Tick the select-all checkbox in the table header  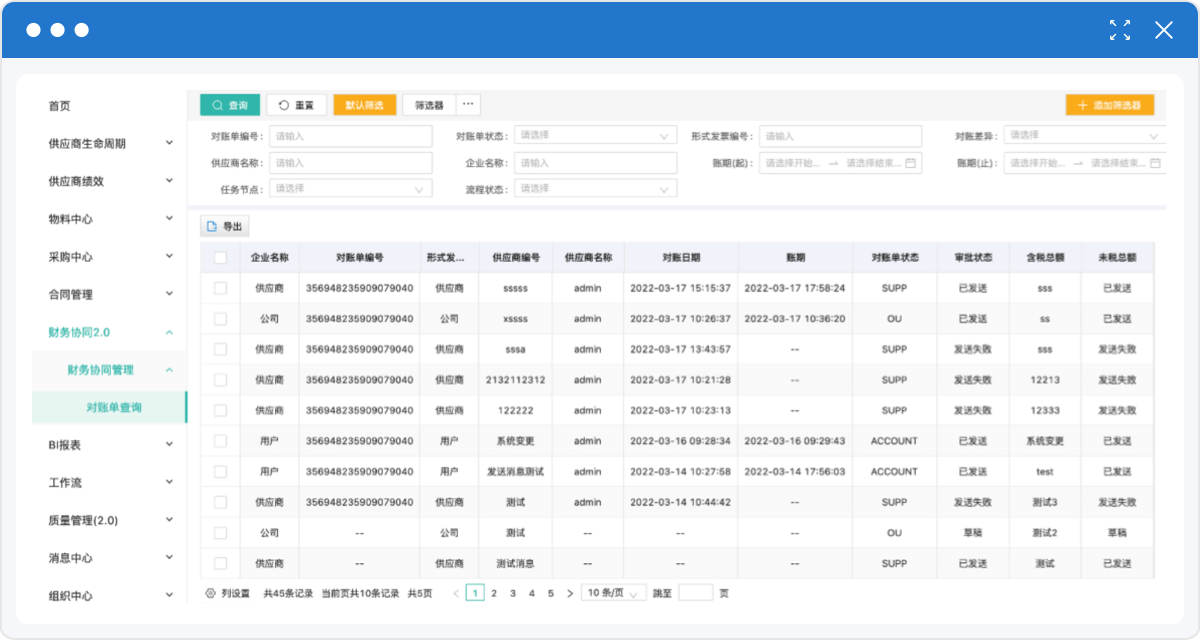(x=220, y=257)
